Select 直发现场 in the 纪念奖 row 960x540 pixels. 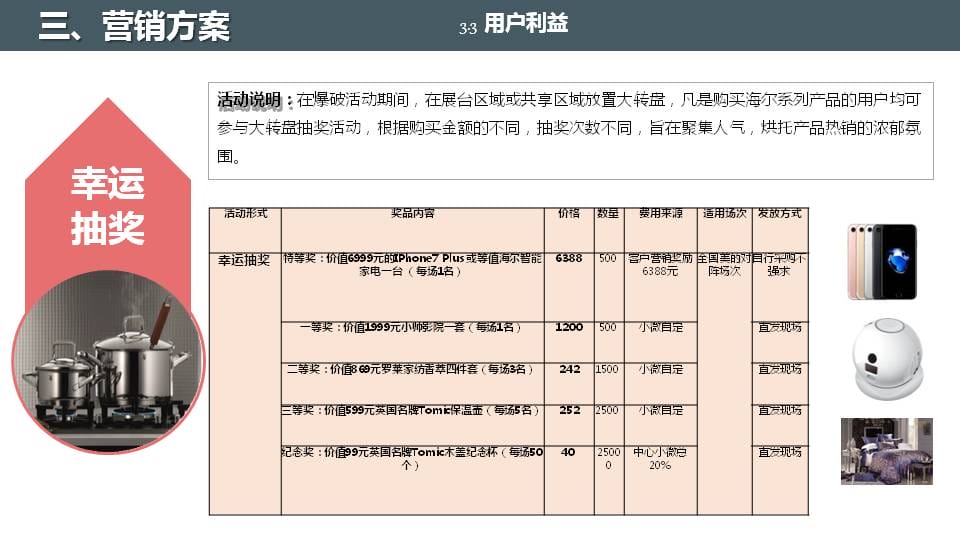click(x=779, y=452)
